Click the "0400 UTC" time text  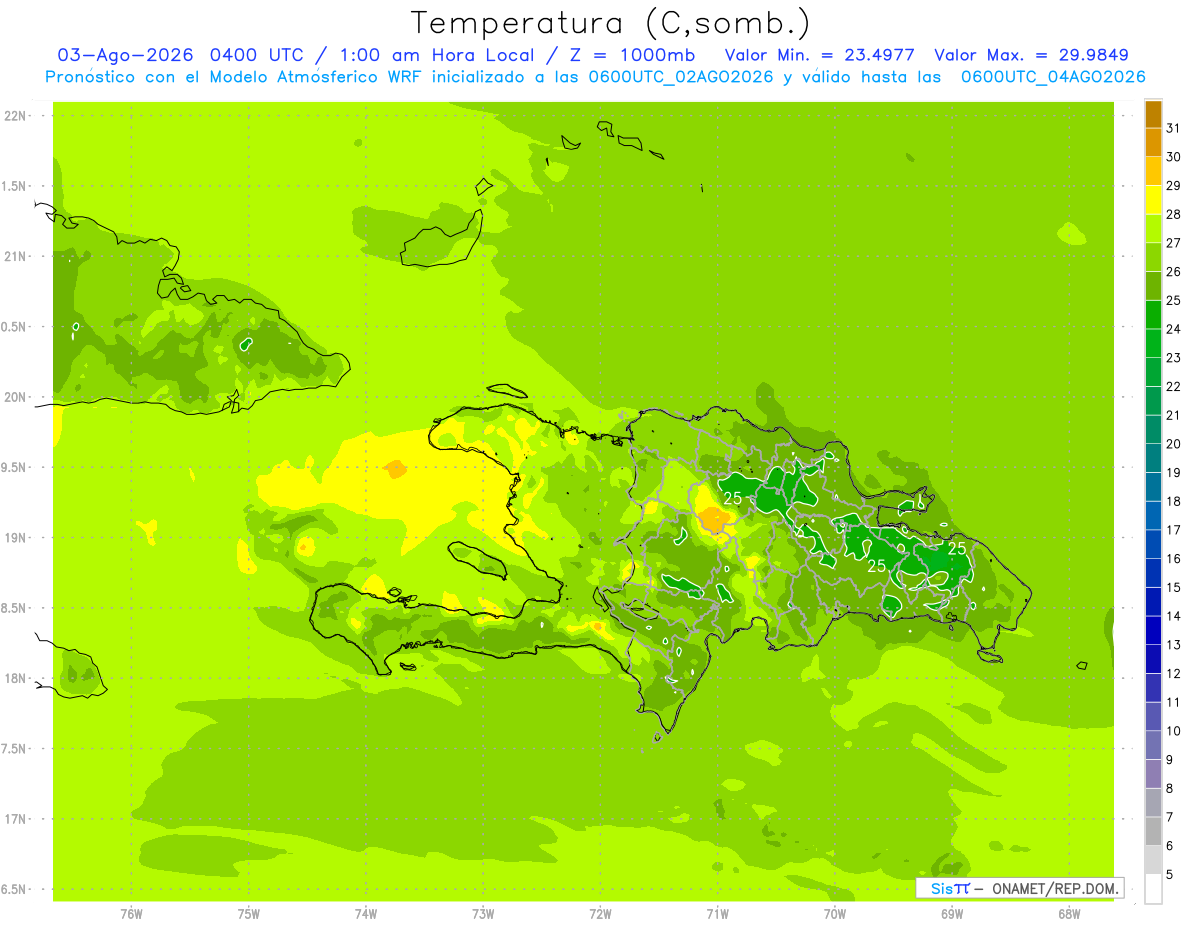click(x=257, y=55)
